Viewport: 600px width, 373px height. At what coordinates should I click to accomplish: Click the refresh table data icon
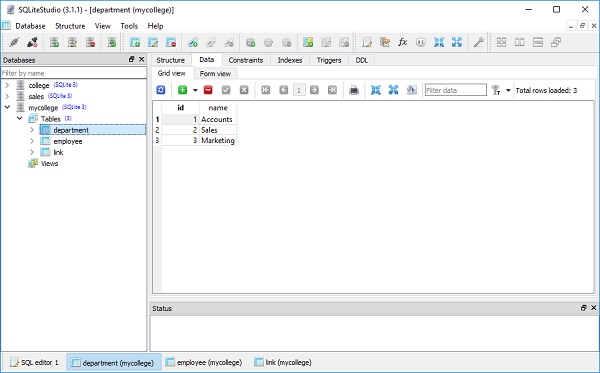[x=161, y=90]
